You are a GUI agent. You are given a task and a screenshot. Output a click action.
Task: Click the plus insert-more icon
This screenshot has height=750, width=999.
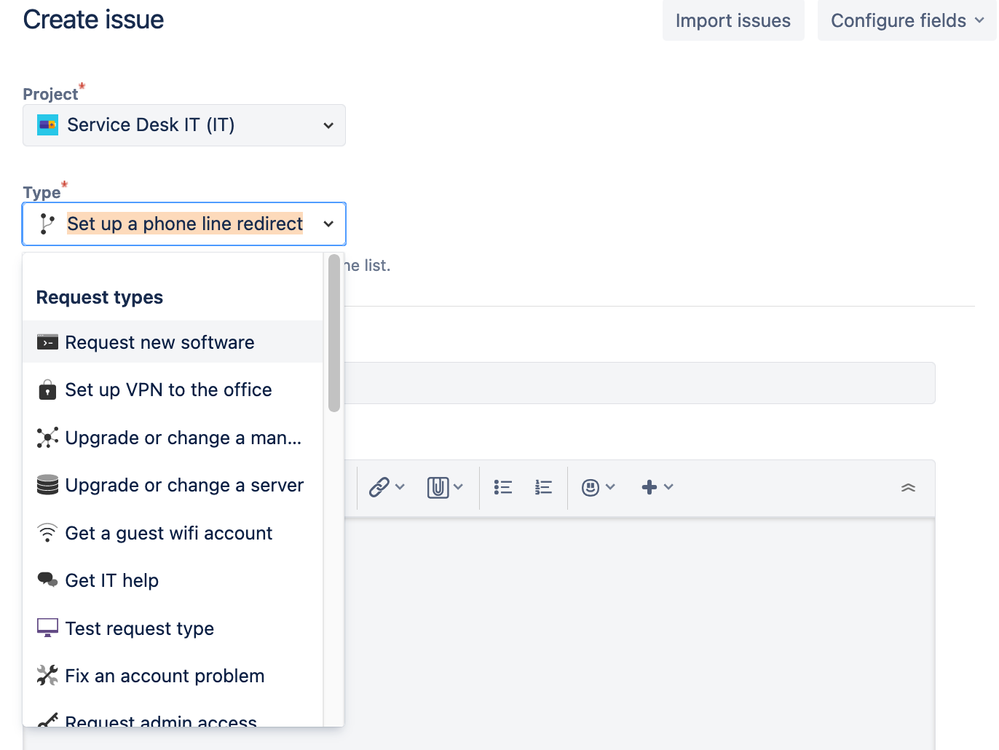pos(649,487)
